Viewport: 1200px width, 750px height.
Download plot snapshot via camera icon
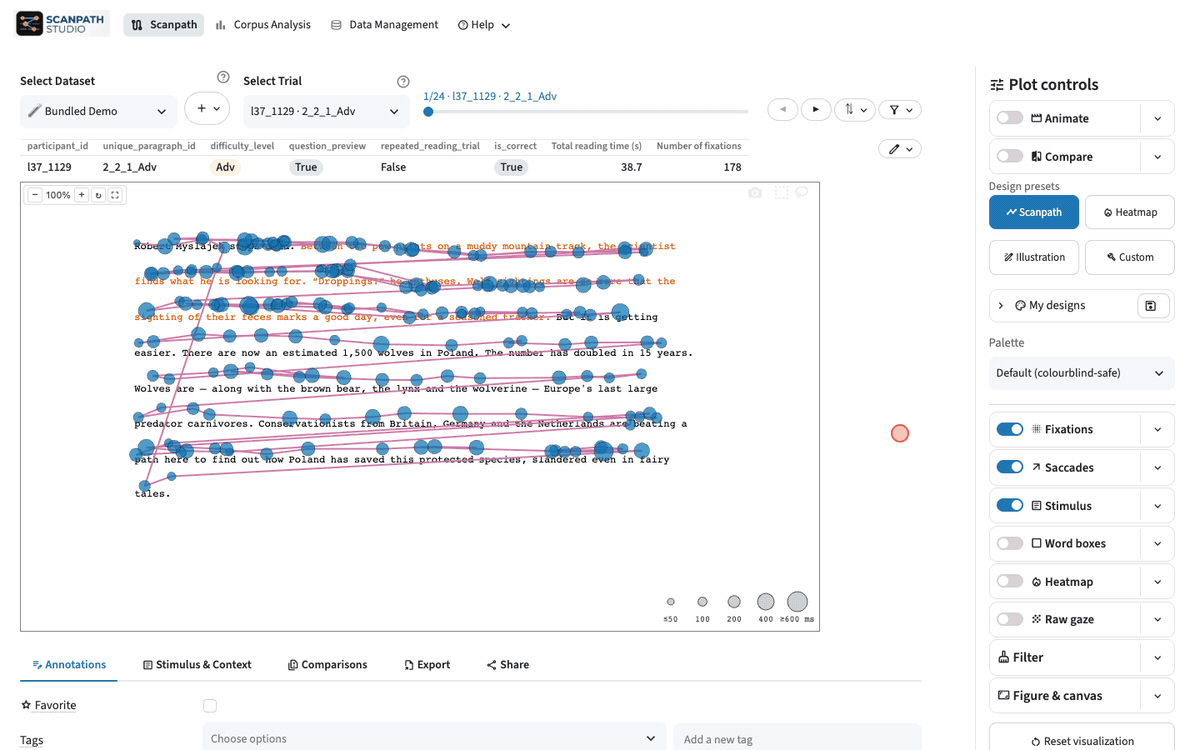coord(755,193)
